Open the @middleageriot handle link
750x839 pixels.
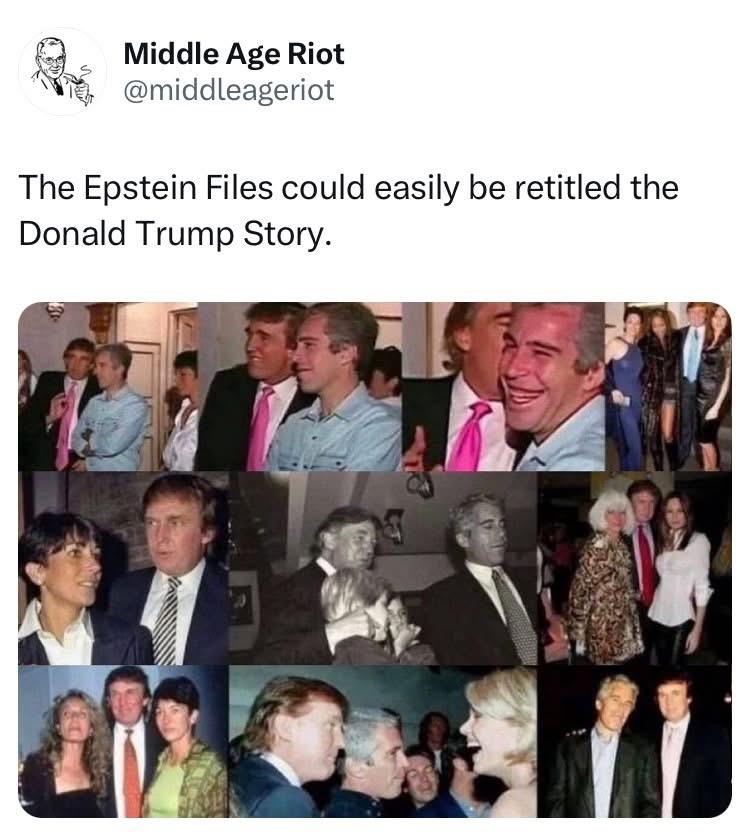228,89
